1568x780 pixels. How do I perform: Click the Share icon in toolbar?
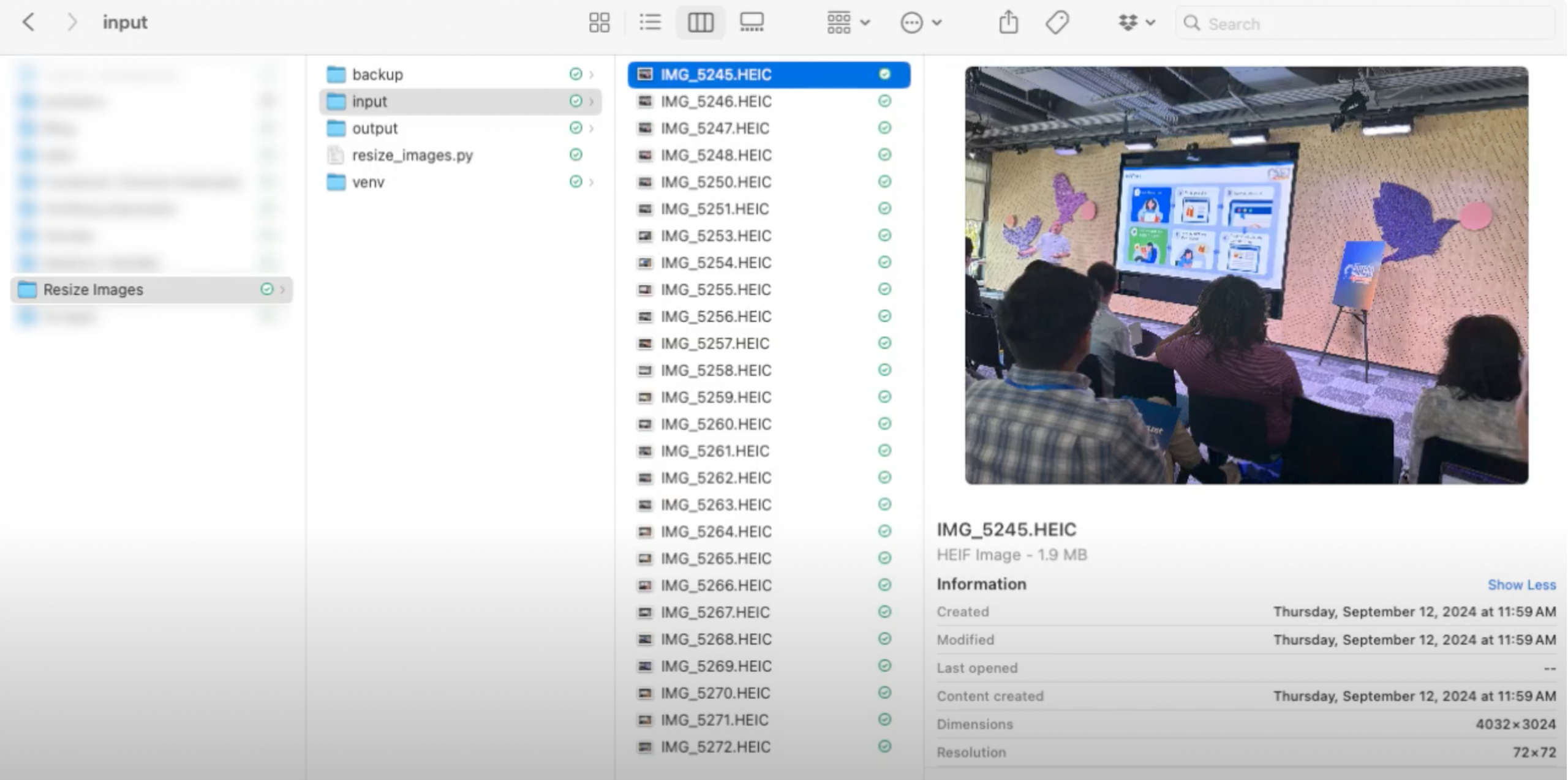pos(1008,23)
